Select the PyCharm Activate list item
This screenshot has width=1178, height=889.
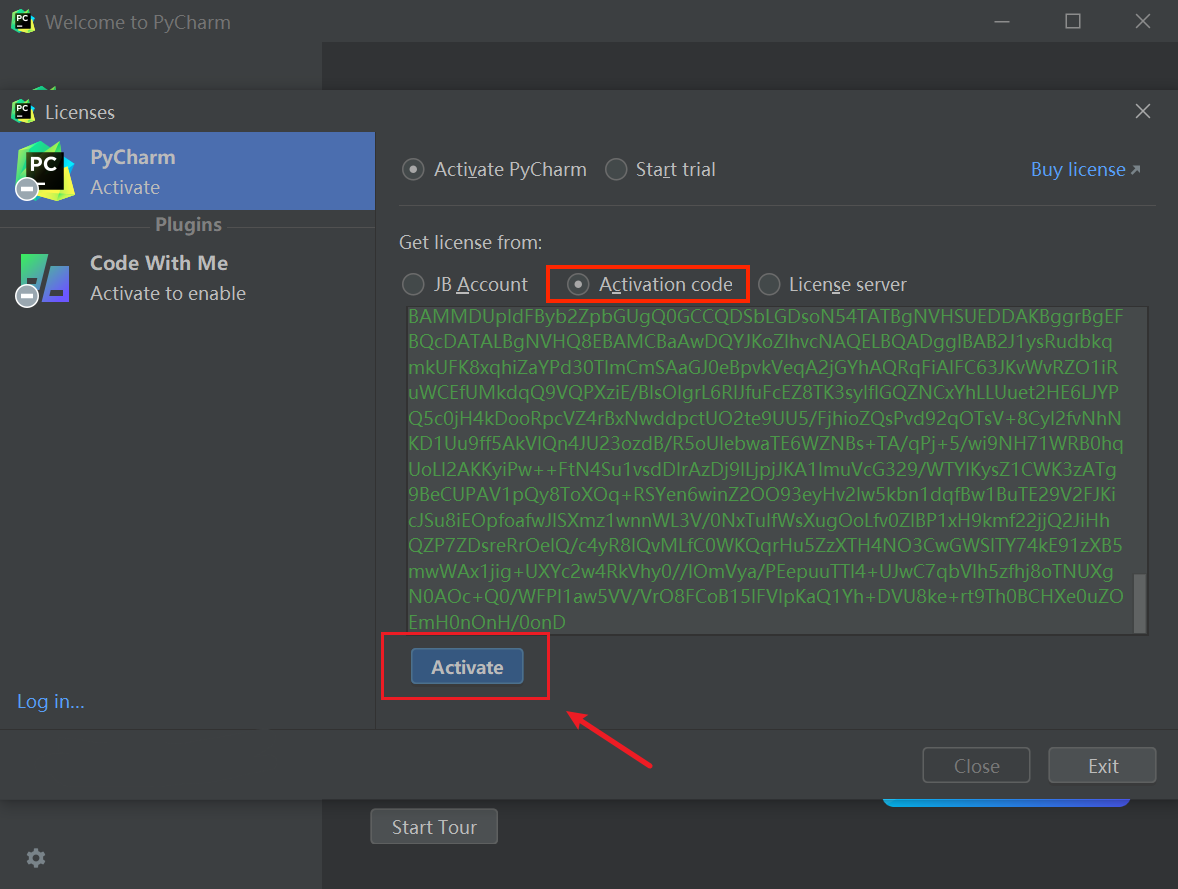[187, 171]
